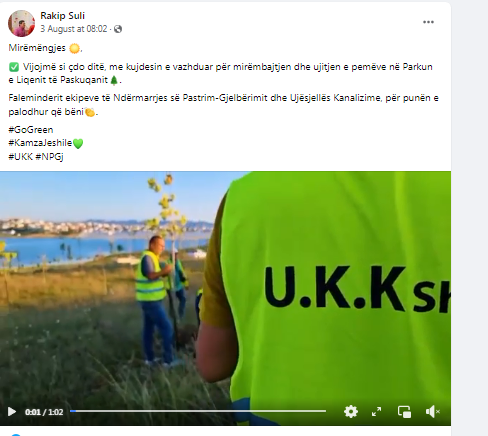488x436 pixels.
Task: Click the #NPGj hashtag
Action: pos(49,157)
